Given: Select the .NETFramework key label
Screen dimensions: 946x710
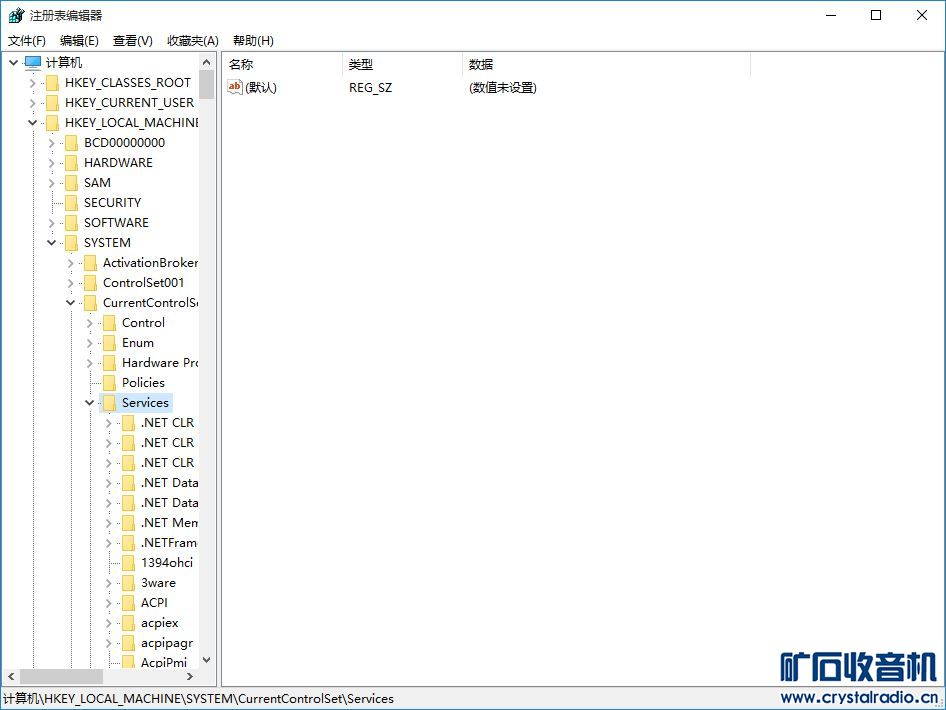Looking at the screenshot, I should [169, 543].
